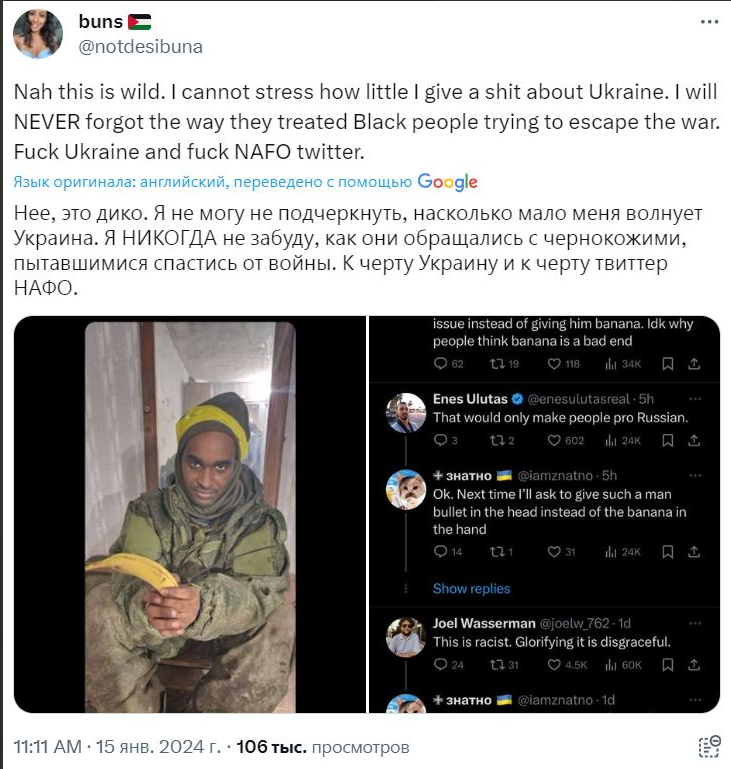The width and height of the screenshot is (731, 769).
Task: Open more options on знатно's 5h reply
Action: pyautogui.click(x=698, y=475)
